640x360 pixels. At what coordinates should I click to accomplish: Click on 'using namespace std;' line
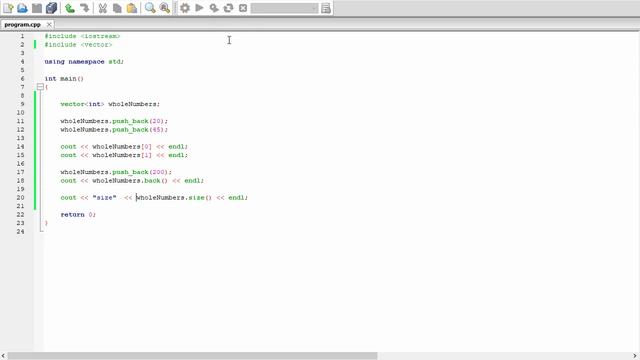point(84,62)
